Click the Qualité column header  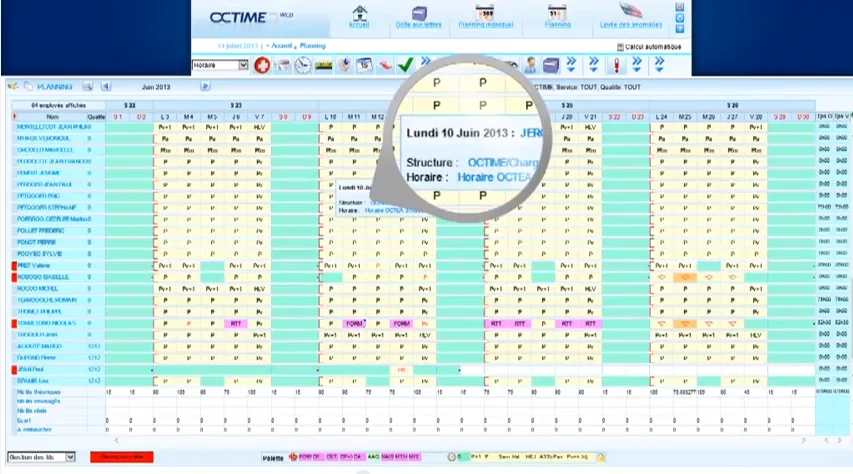pyautogui.click(x=96, y=117)
